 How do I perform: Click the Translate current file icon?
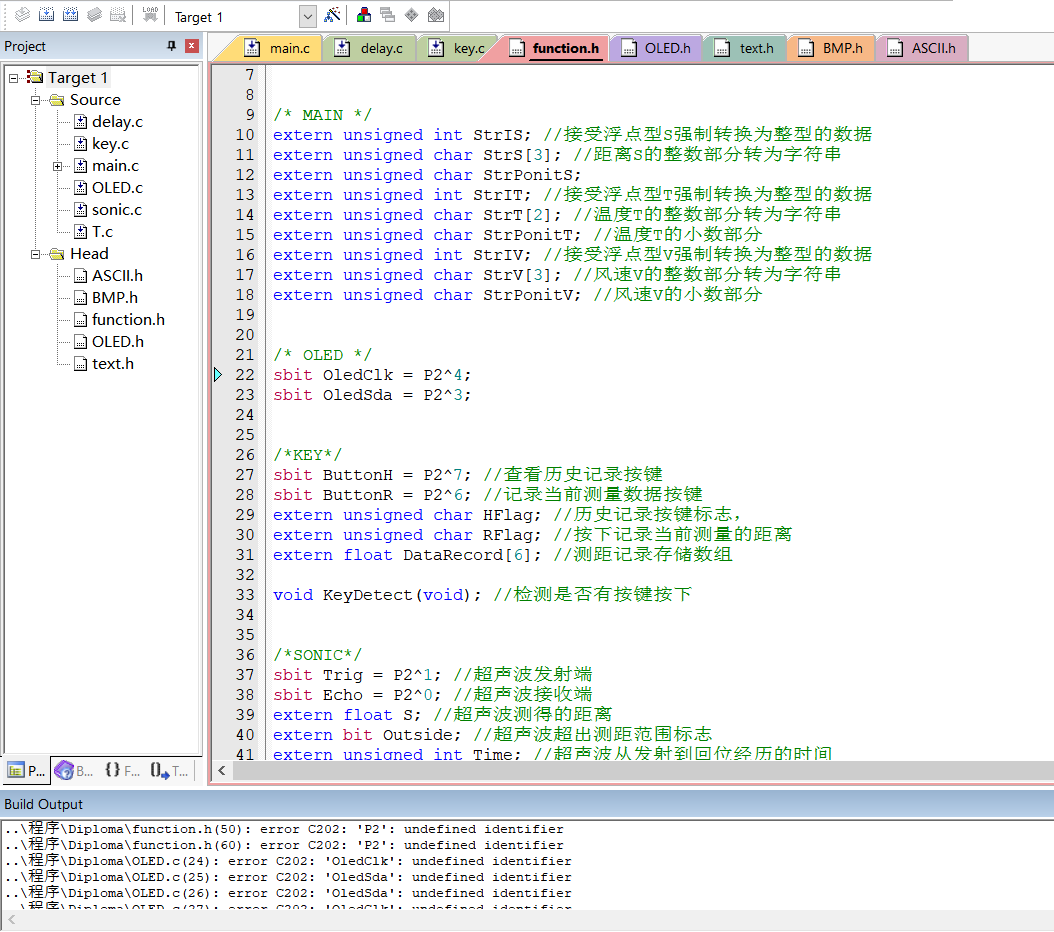click(22, 15)
